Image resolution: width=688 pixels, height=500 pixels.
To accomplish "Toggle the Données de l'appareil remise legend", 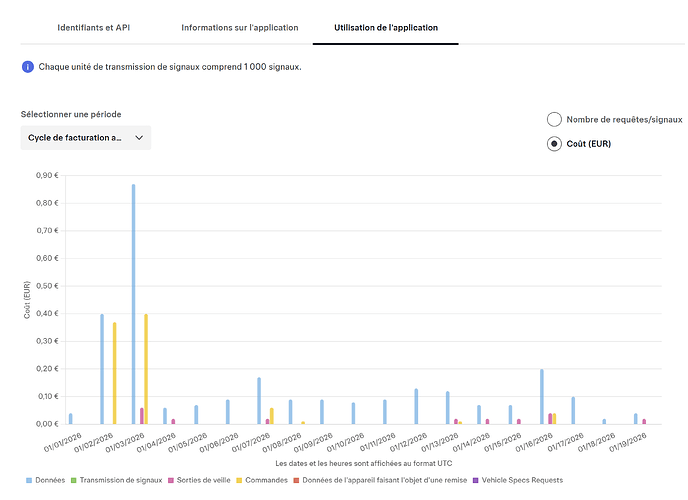I will (x=295, y=481).
